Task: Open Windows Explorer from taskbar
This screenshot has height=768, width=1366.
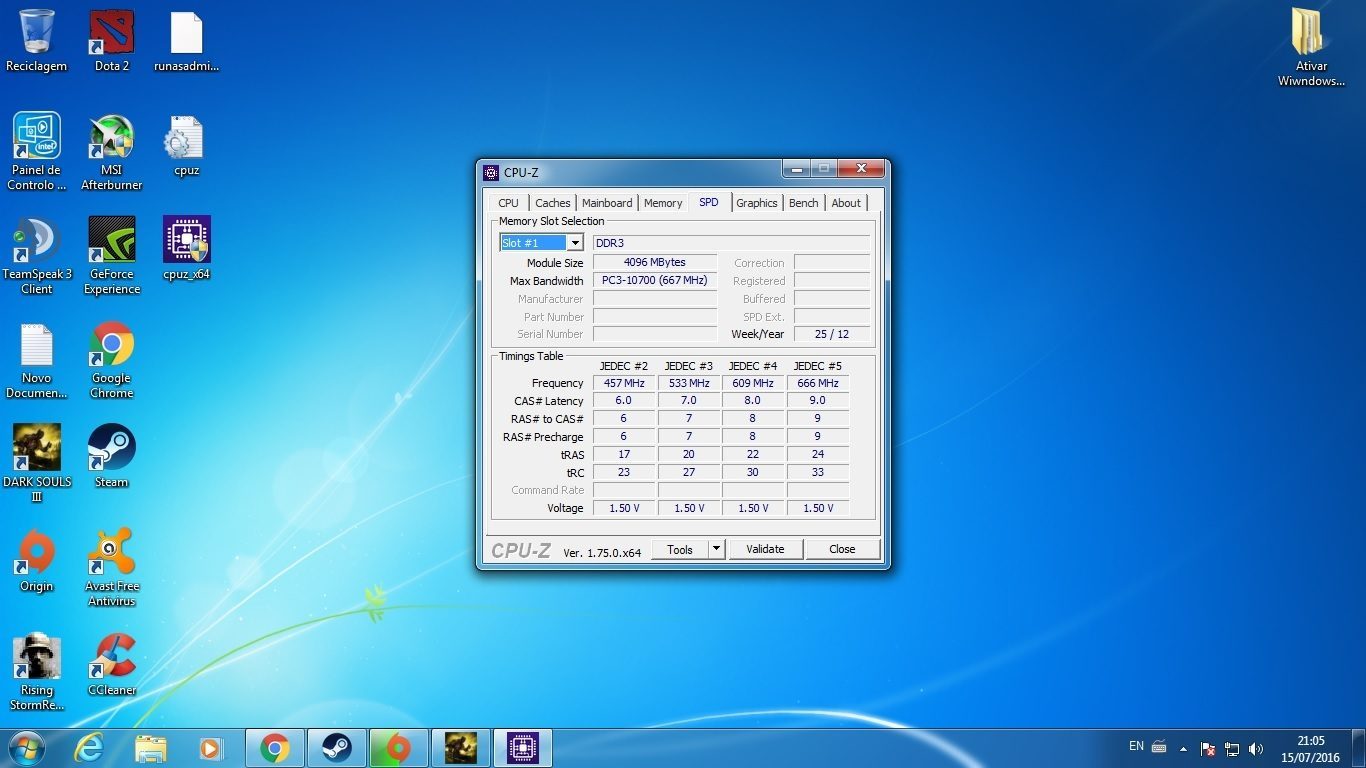Action: click(x=151, y=748)
